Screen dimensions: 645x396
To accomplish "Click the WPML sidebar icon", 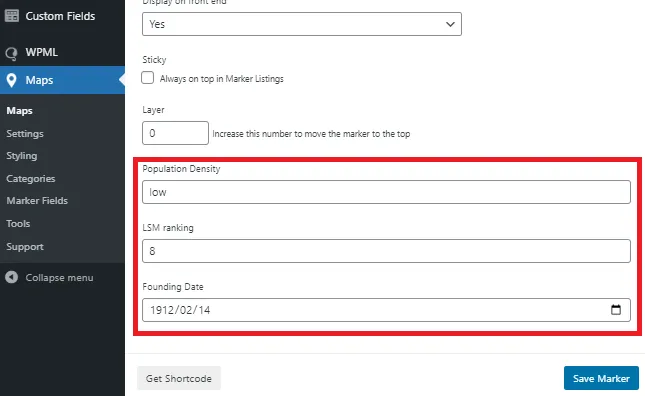I will [12, 53].
